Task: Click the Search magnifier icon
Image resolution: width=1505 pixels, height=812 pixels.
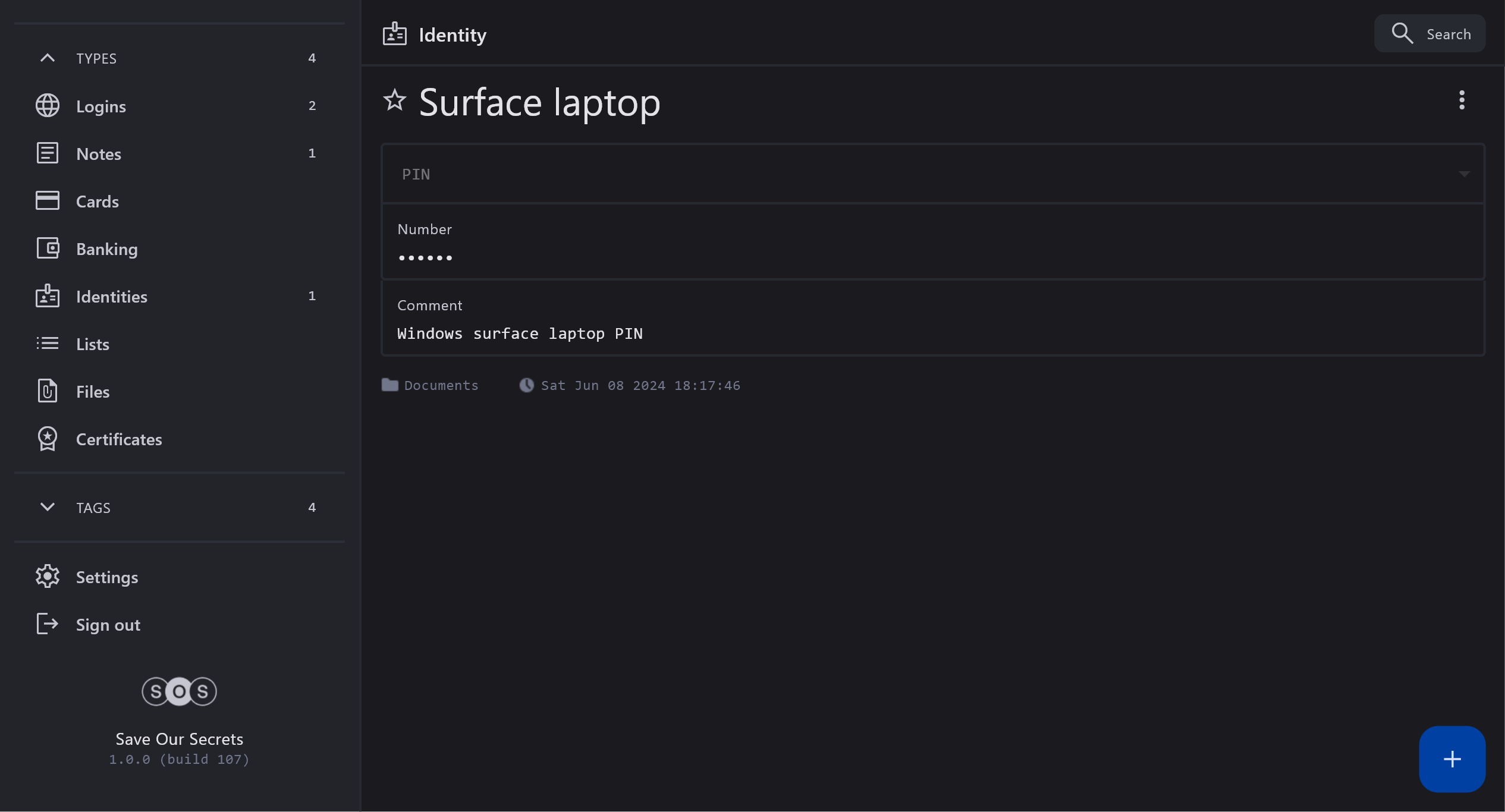Action: point(1402,33)
